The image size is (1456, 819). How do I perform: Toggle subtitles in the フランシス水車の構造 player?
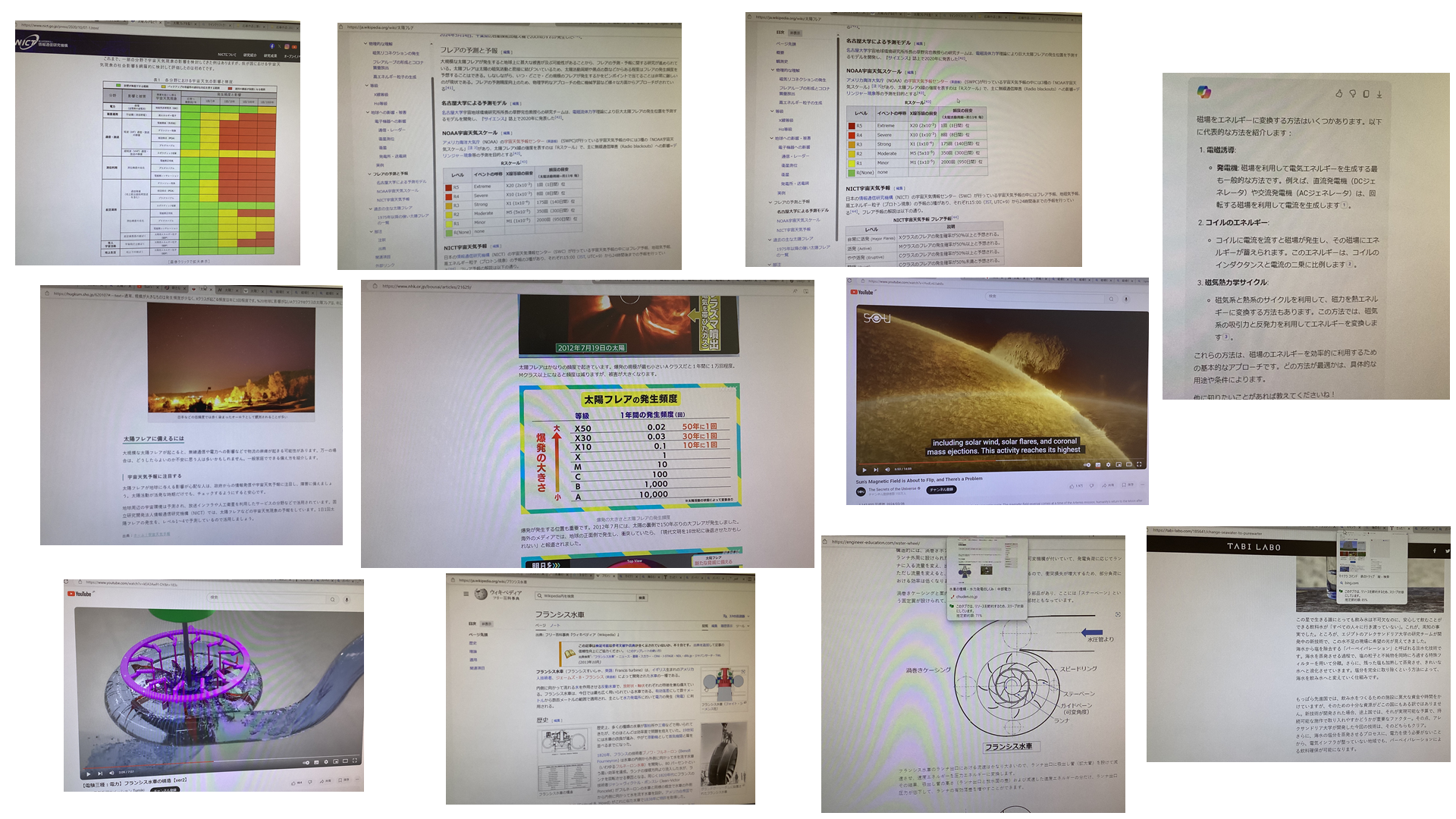pos(316,762)
